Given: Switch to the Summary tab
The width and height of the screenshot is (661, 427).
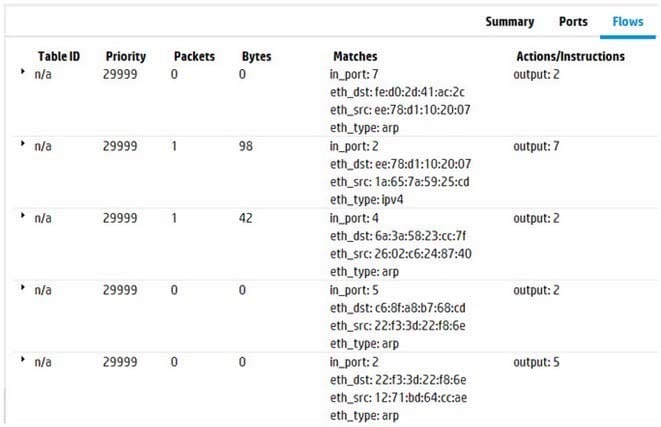Looking at the screenshot, I should 510,21.
